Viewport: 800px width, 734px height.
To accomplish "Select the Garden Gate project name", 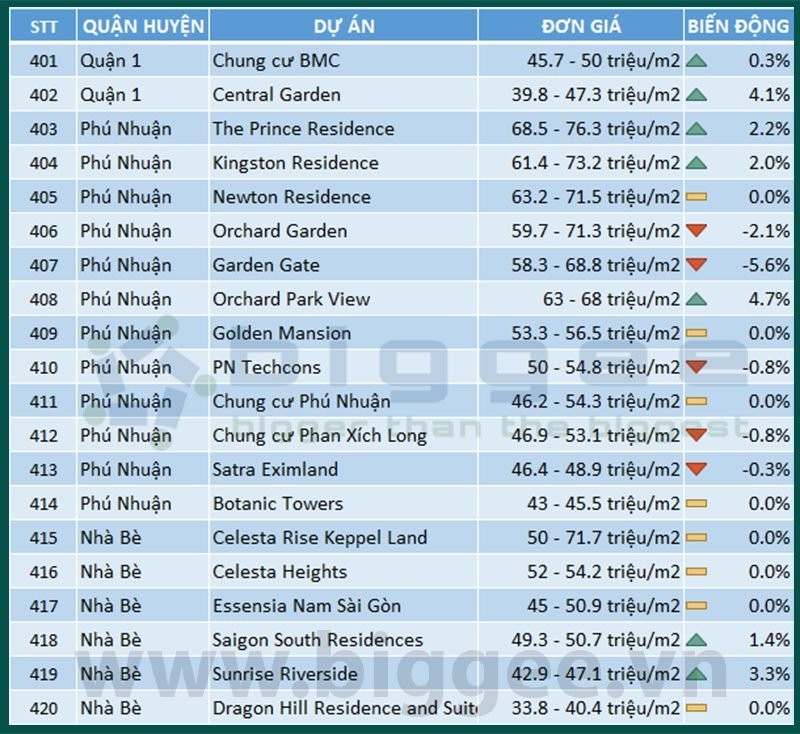I will pos(266,265).
